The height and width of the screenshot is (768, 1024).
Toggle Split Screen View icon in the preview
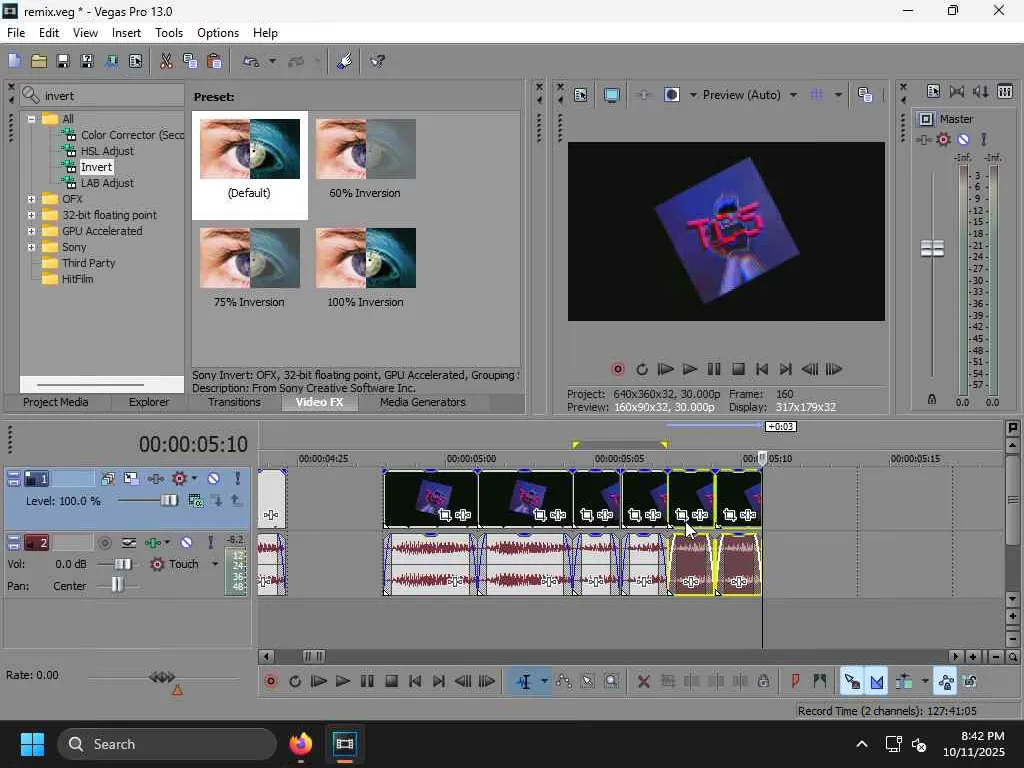point(671,95)
